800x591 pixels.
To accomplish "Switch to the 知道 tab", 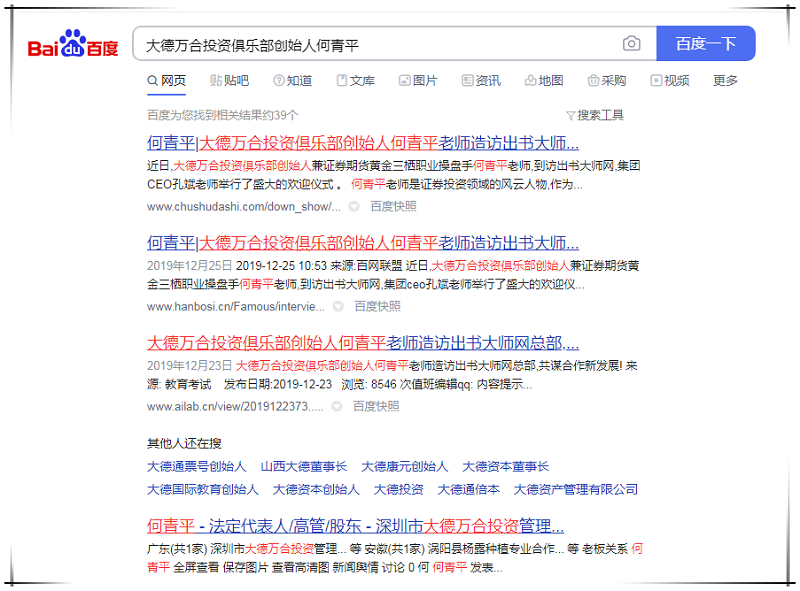I will click(292, 81).
